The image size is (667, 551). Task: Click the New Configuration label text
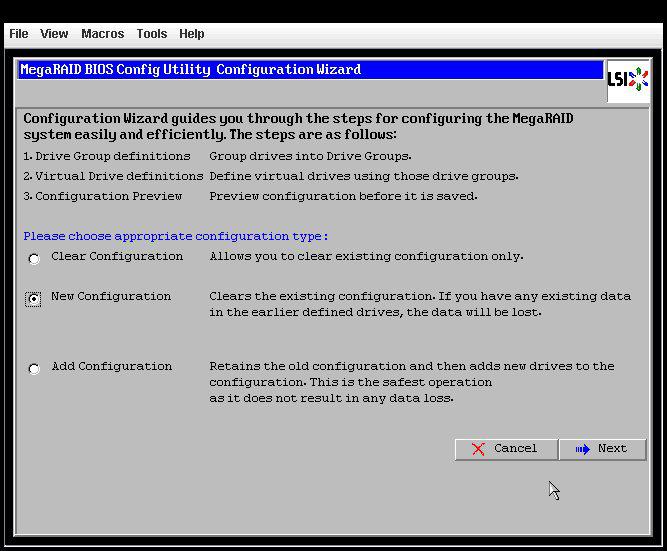(111, 297)
